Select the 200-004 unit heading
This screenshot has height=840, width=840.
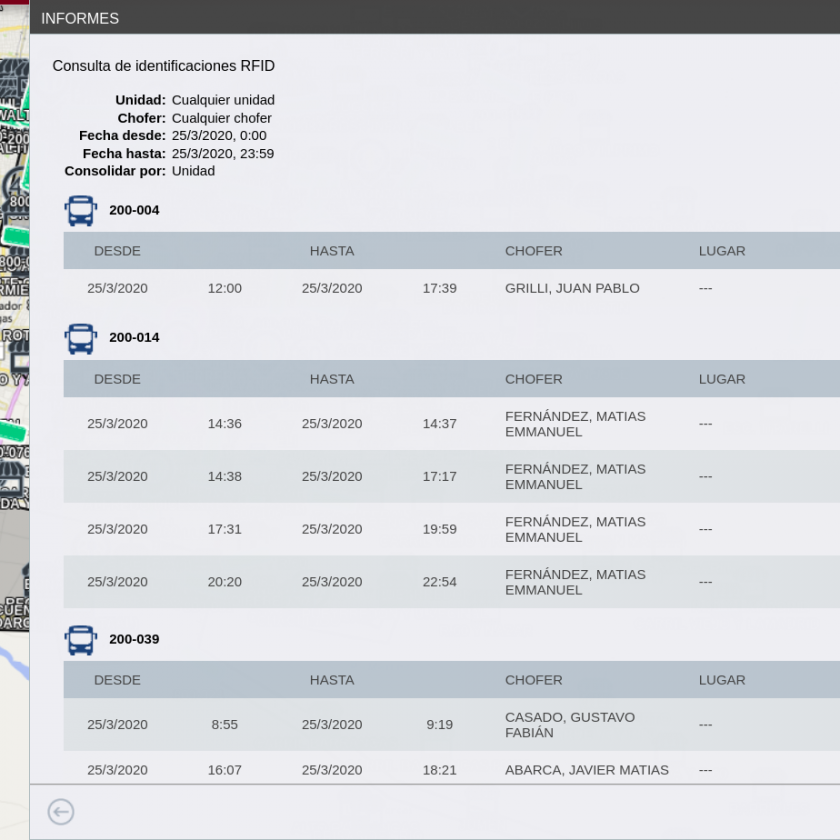[134, 210]
